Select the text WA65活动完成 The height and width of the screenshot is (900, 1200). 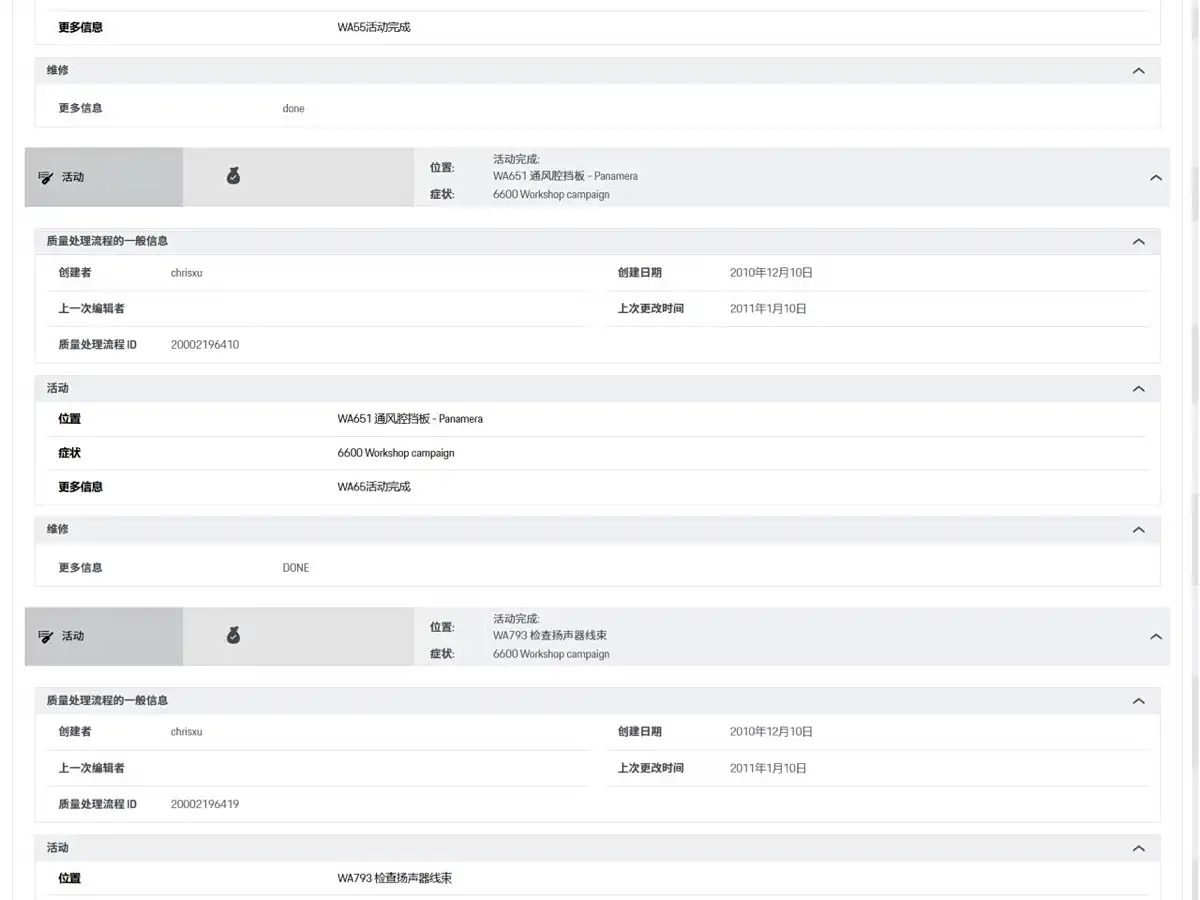pyautogui.click(x=374, y=486)
